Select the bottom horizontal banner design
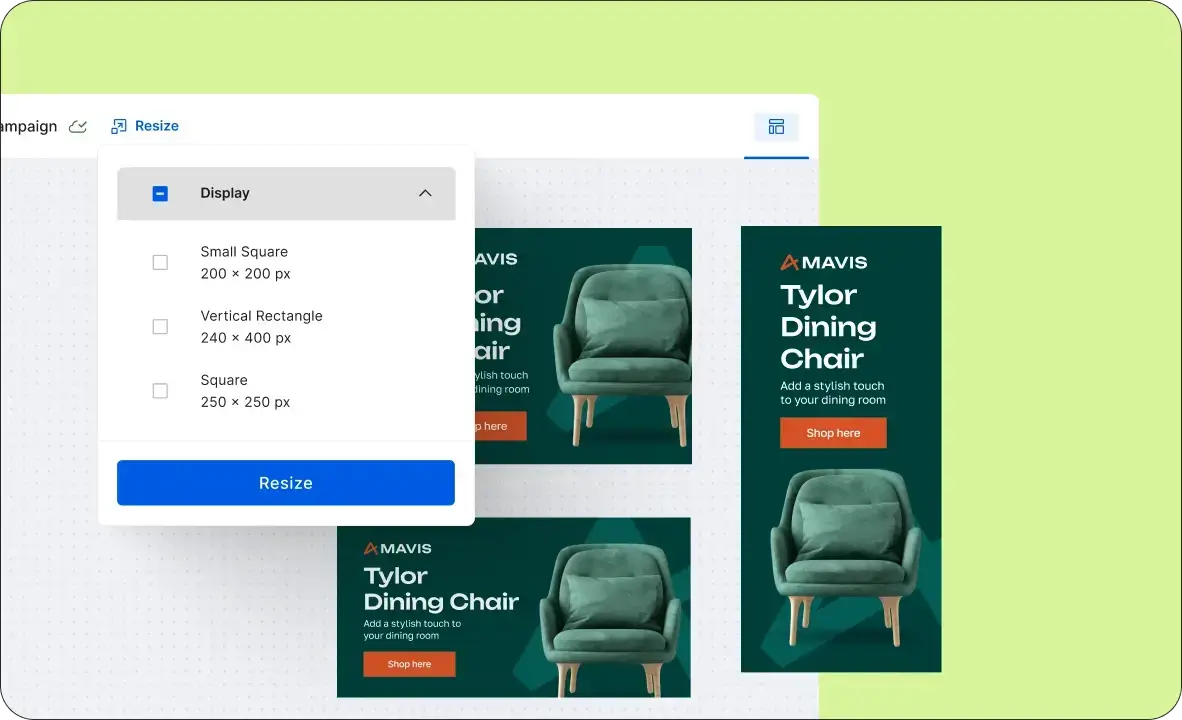The image size is (1182, 720). click(513, 608)
